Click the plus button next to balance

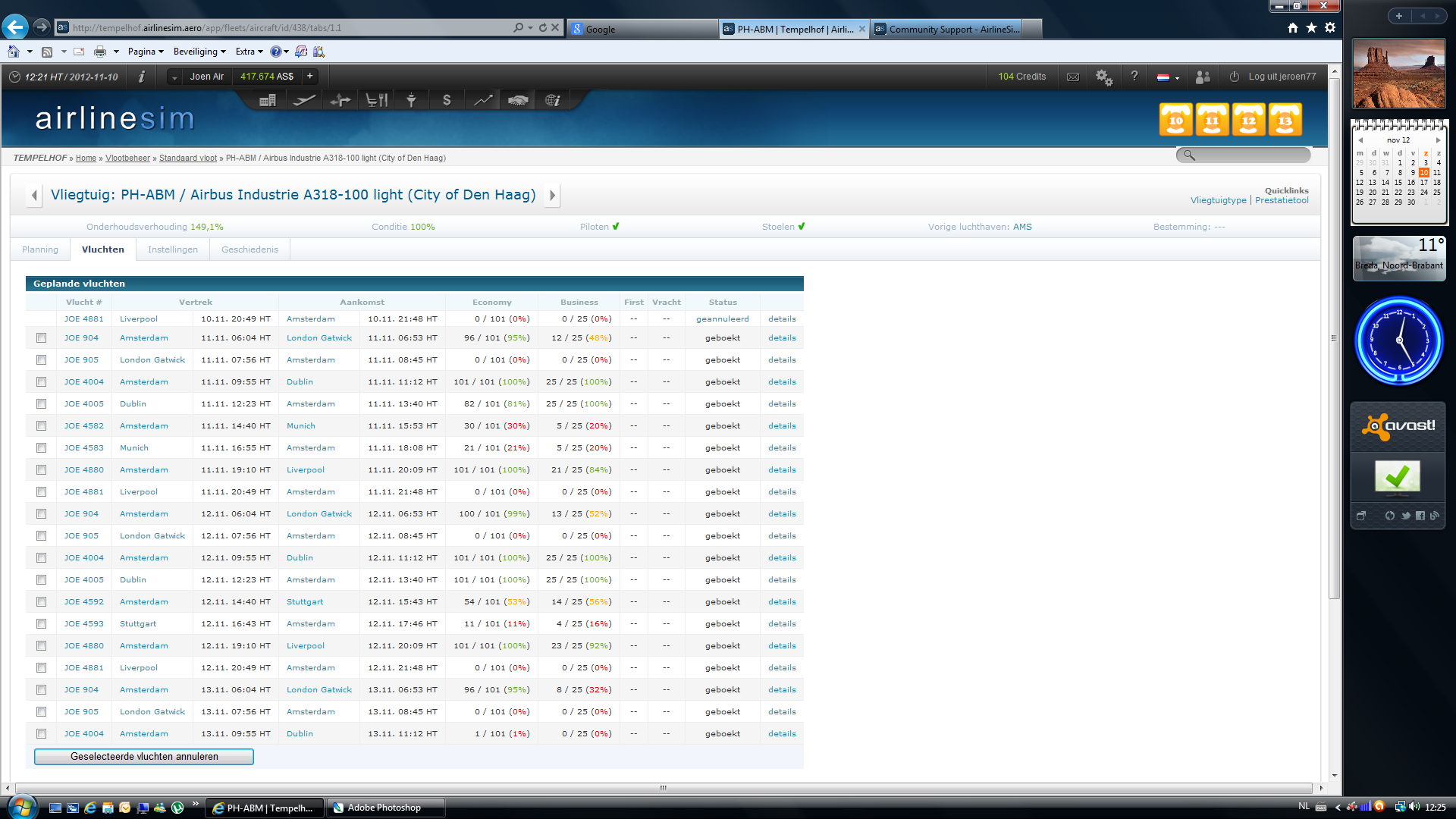(x=310, y=76)
